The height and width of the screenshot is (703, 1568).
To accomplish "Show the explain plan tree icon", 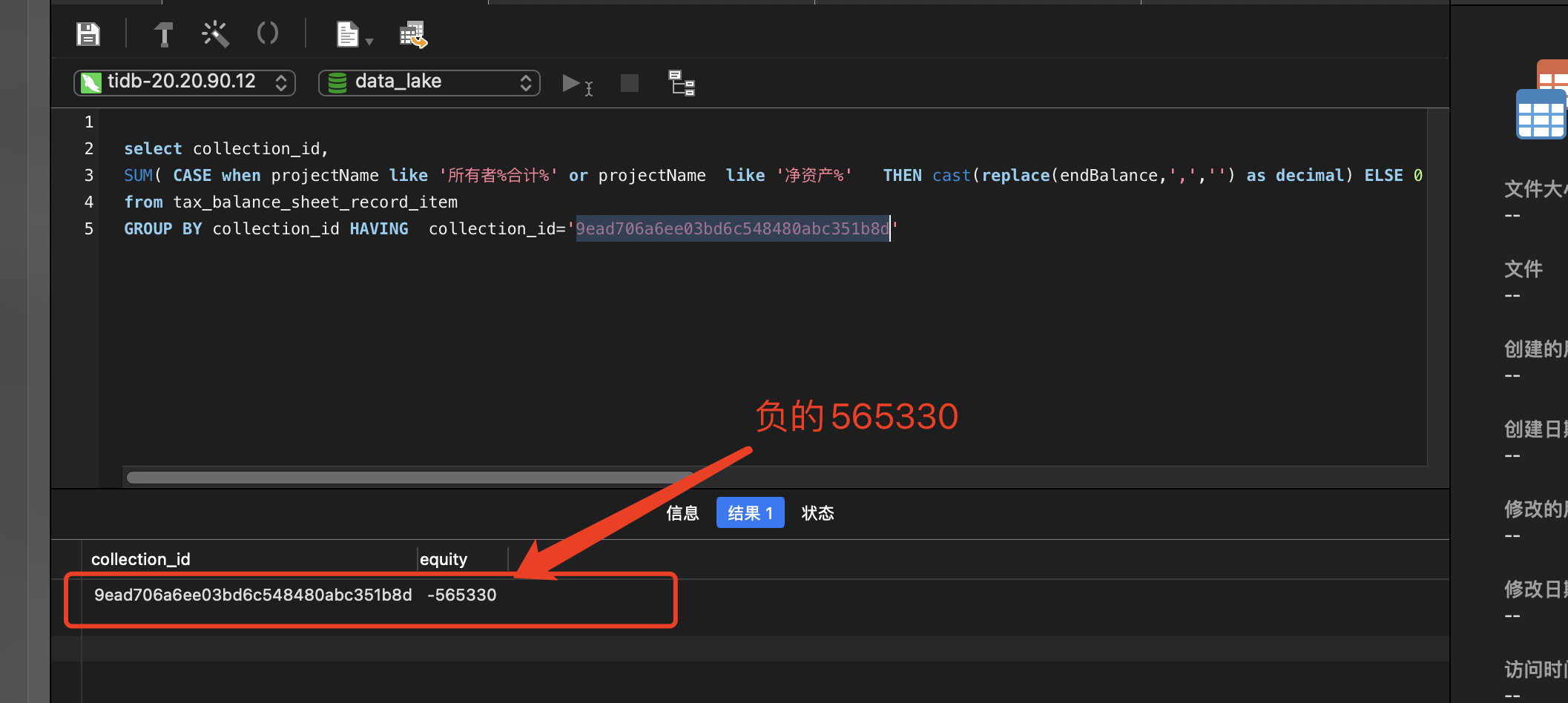I will coord(682,83).
